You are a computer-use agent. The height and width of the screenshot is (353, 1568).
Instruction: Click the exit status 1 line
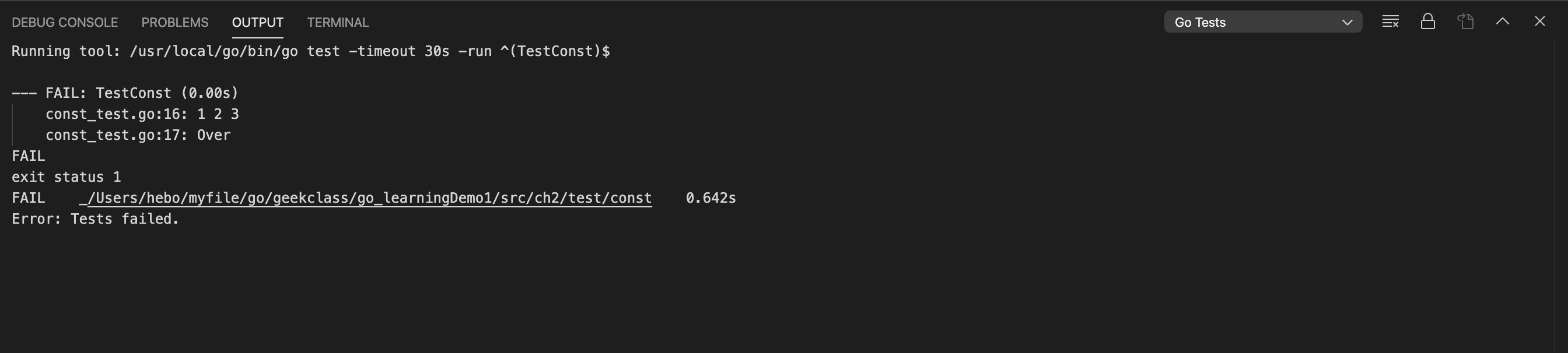(66, 177)
